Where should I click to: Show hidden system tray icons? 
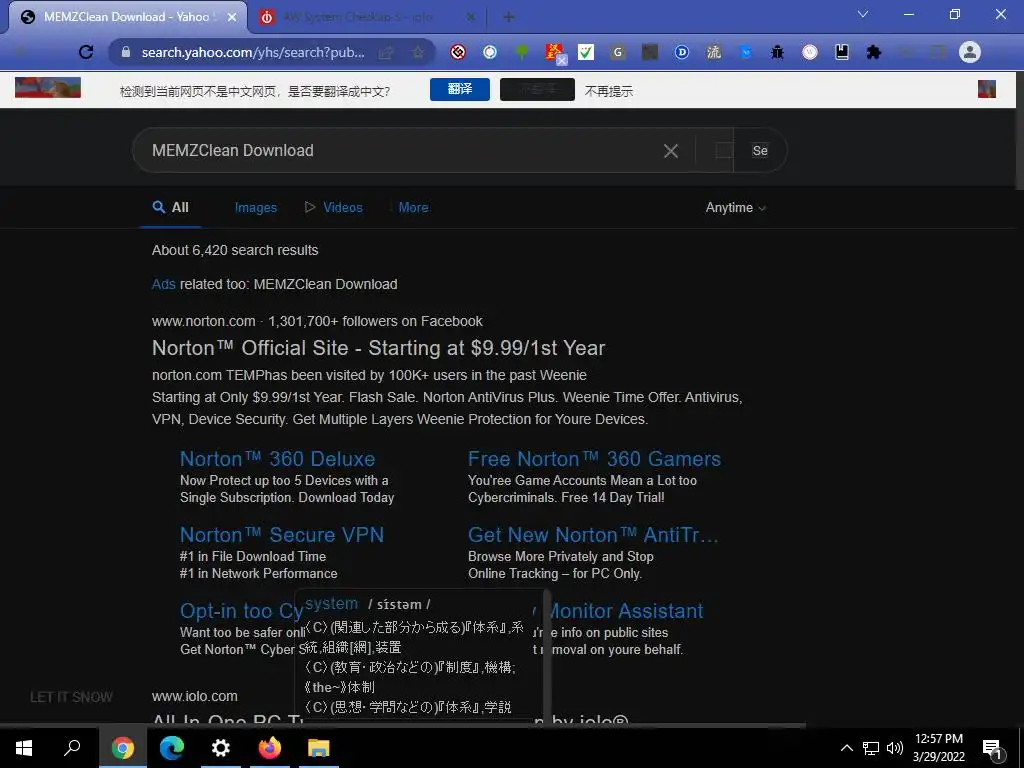pyautogui.click(x=846, y=748)
